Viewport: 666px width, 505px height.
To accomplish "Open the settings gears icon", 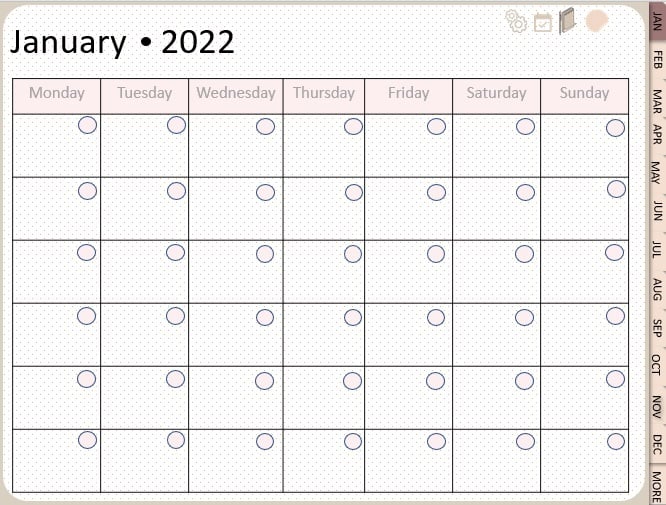I will point(516,21).
